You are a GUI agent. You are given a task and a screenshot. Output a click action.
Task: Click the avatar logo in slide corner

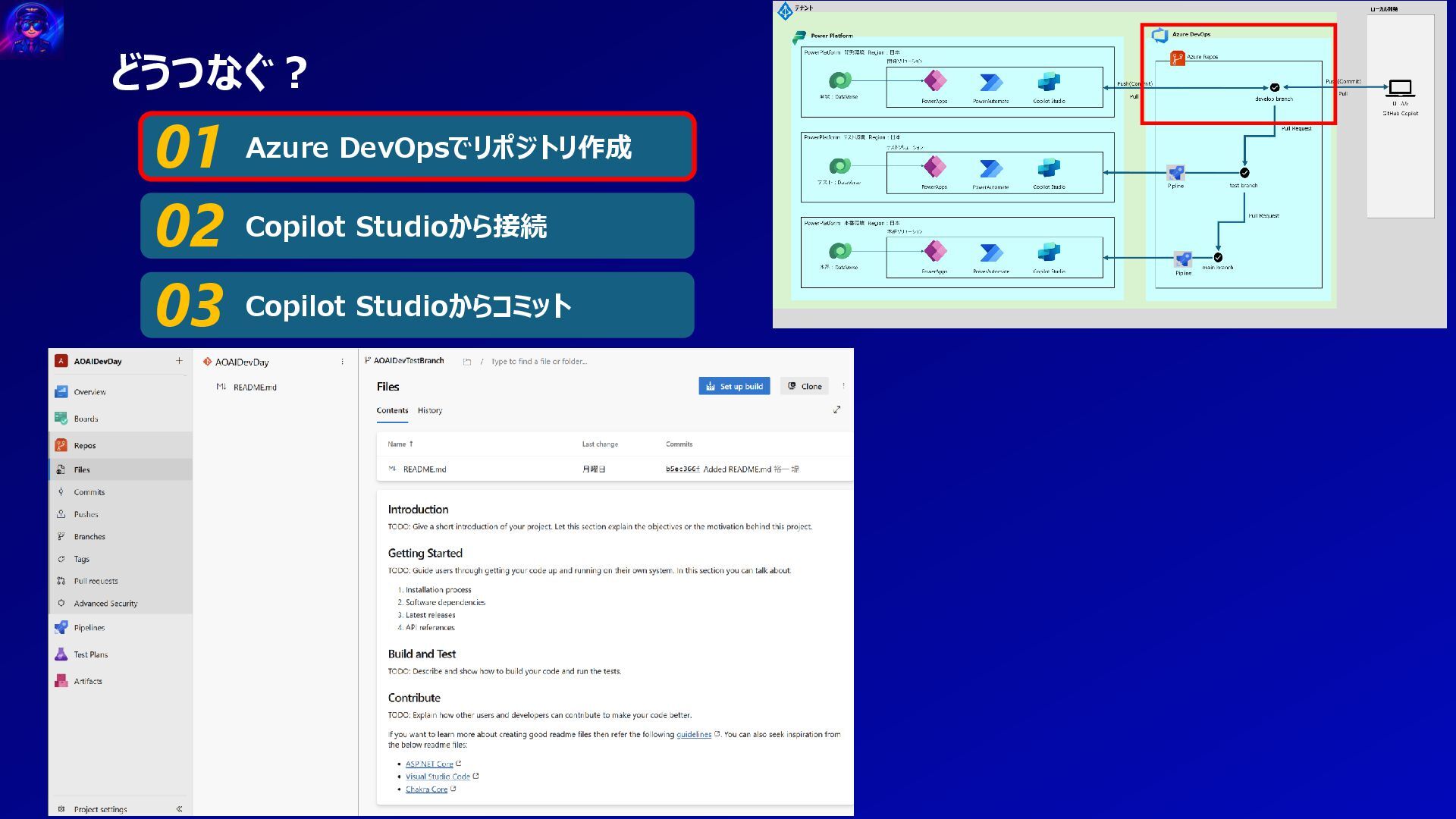coord(32,28)
